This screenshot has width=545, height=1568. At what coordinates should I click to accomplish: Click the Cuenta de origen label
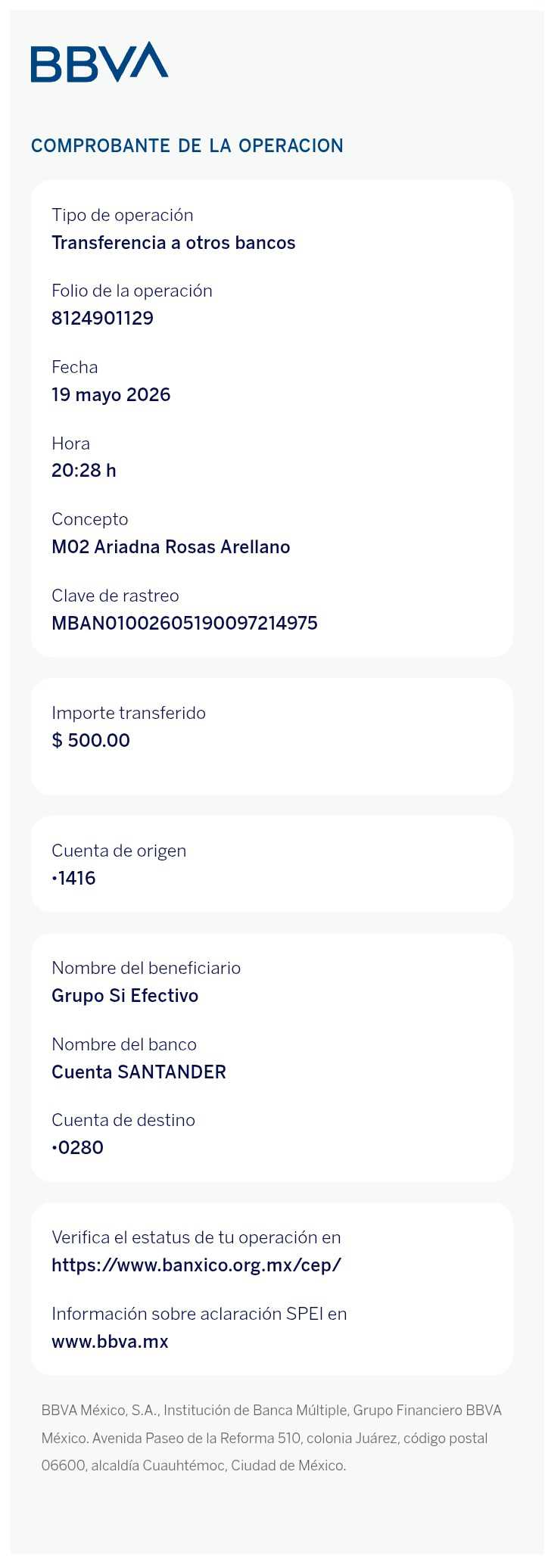119,851
